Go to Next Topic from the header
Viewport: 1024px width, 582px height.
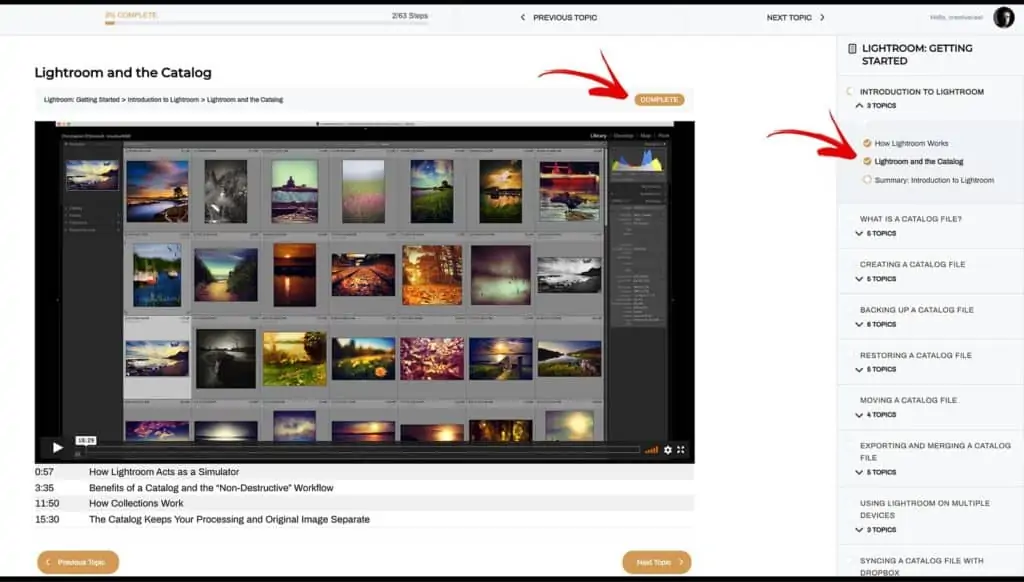(x=789, y=18)
